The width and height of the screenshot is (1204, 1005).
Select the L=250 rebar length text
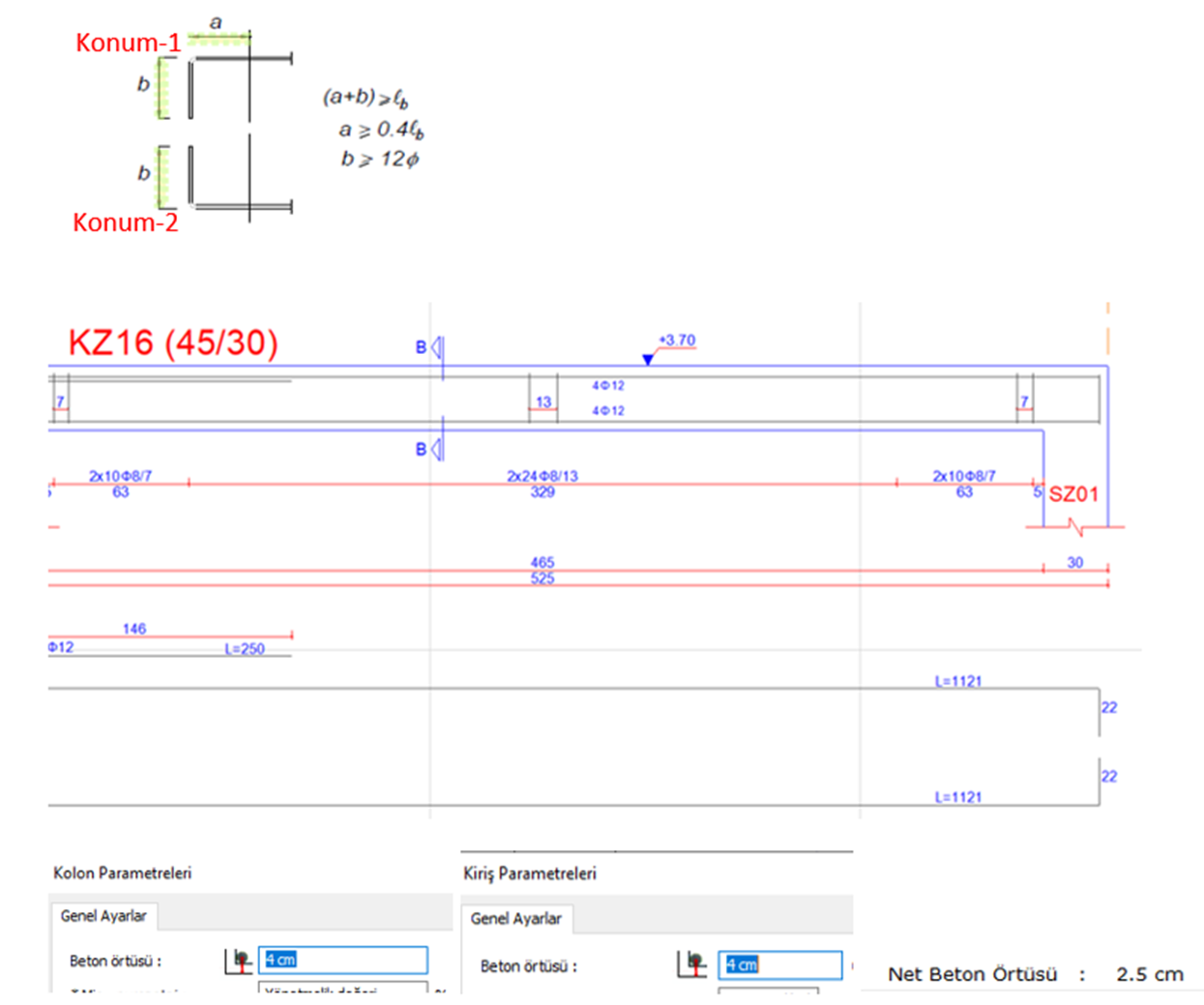245,649
